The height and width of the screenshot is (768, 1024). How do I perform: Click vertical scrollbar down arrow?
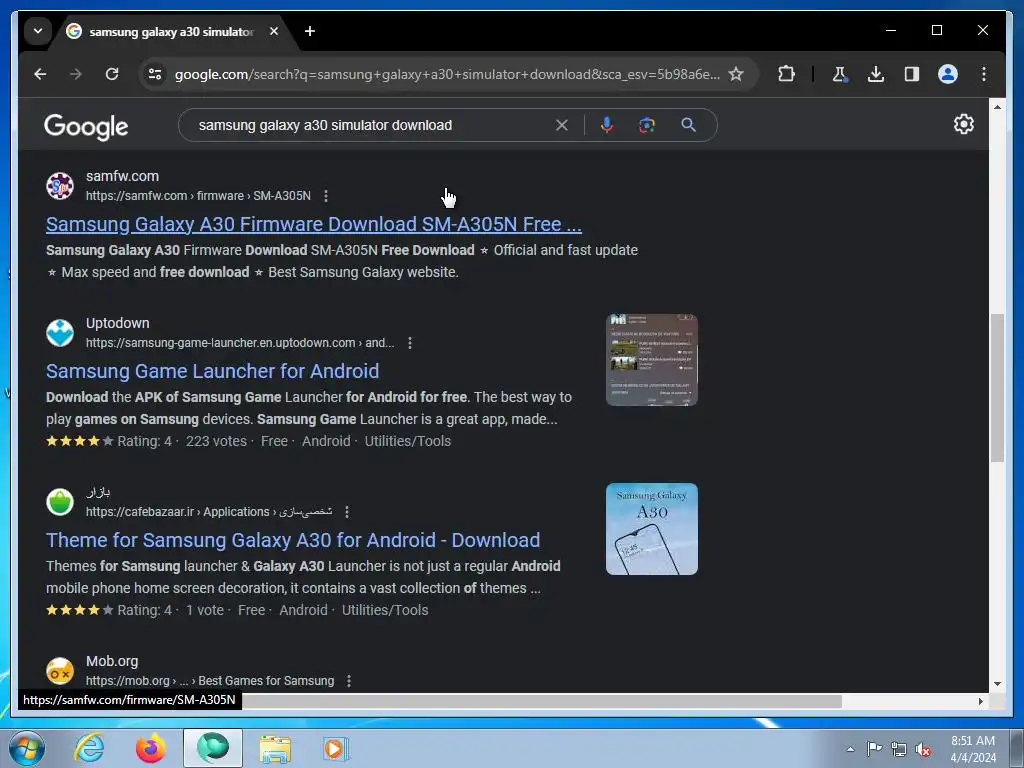click(x=997, y=684)
